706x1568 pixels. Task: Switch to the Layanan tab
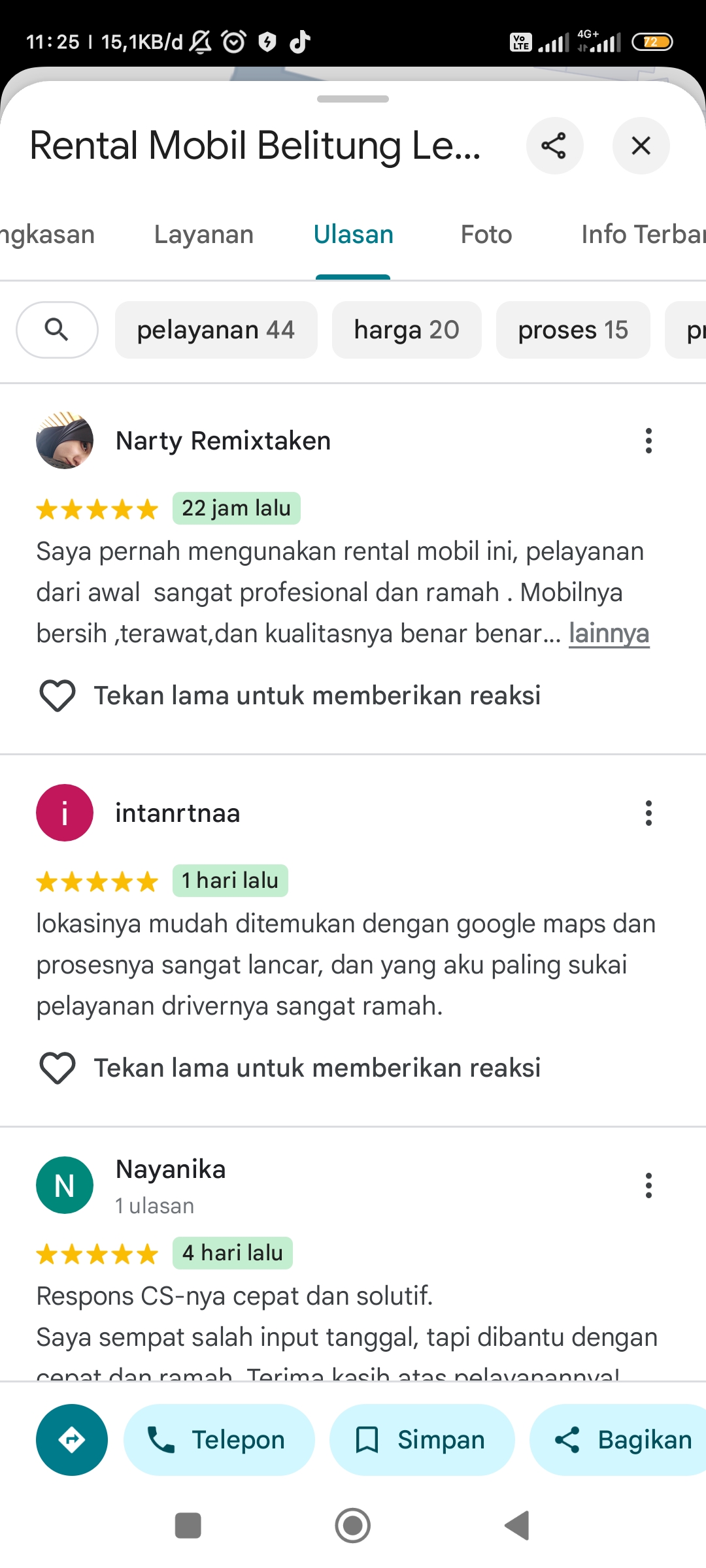pyautogui.click(x=204, y=235)
